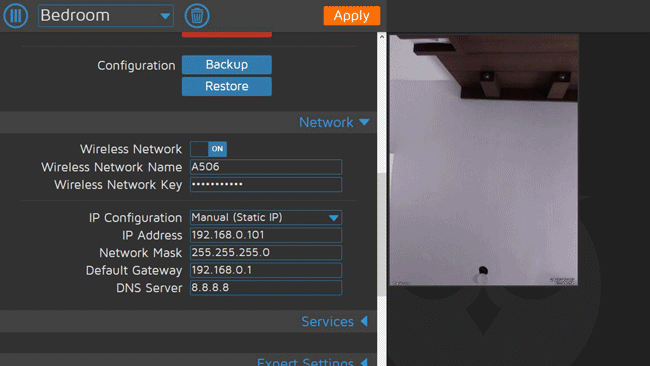Click the scroll-up arrow of settings scrollbar
This screenshot has height=366, width=650.
(x=382, y=37)
